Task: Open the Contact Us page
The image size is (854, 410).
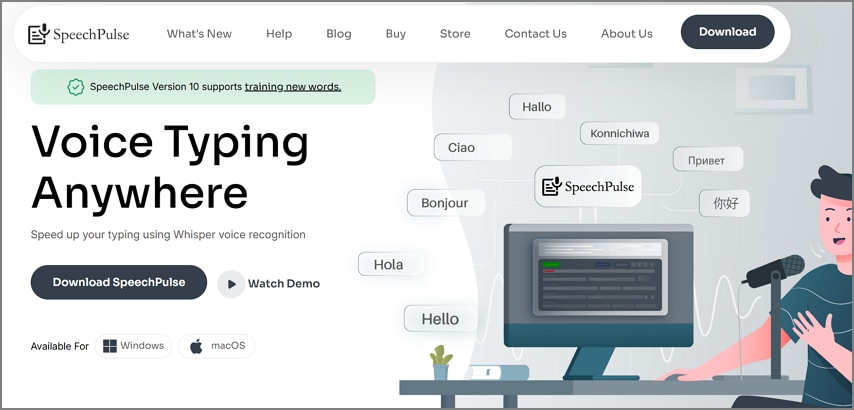Action: tap(535, 34)
